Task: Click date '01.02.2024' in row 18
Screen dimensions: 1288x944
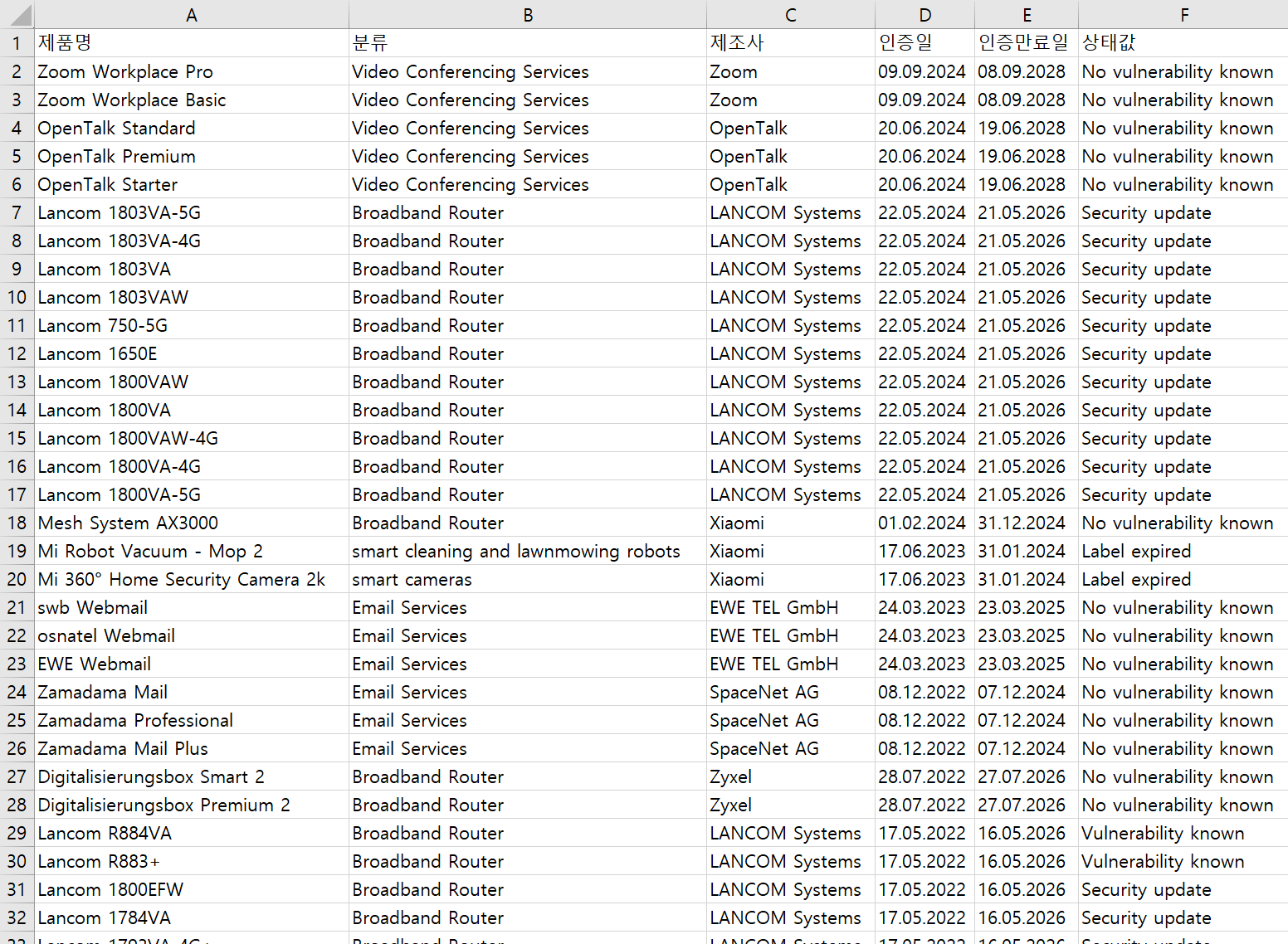Action: tap(925, 523)
